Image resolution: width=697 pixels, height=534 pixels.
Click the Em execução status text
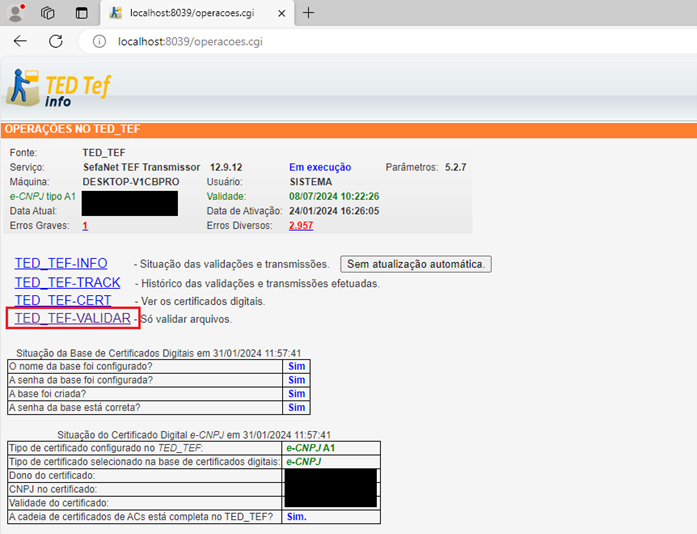[x=320, y=167]
